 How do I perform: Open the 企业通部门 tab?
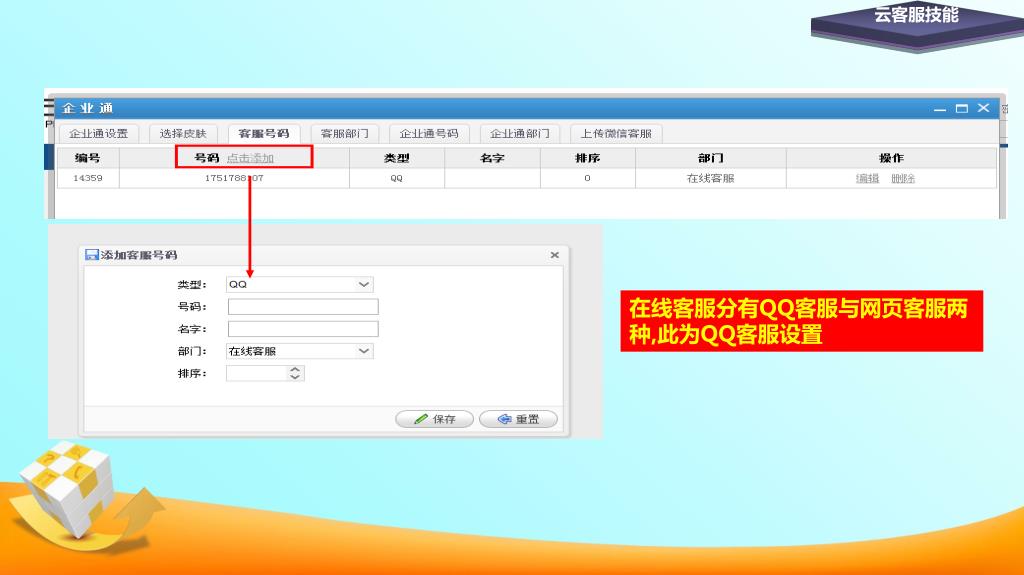pyautogui.click(x=520, y=133)
